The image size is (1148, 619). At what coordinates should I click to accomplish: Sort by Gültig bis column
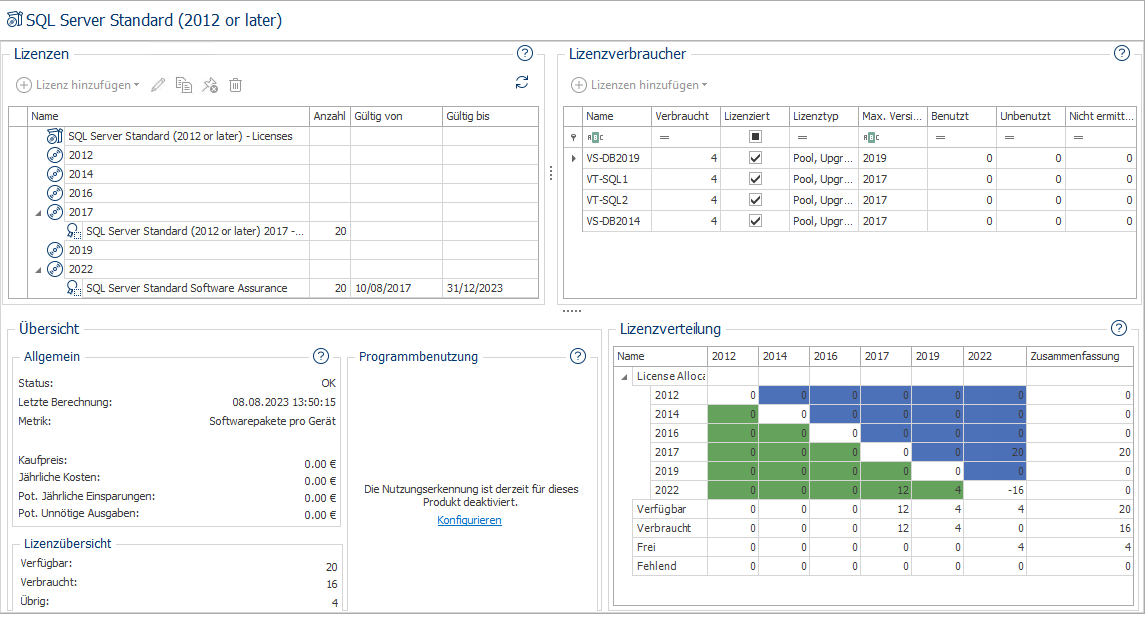[491, 116]
